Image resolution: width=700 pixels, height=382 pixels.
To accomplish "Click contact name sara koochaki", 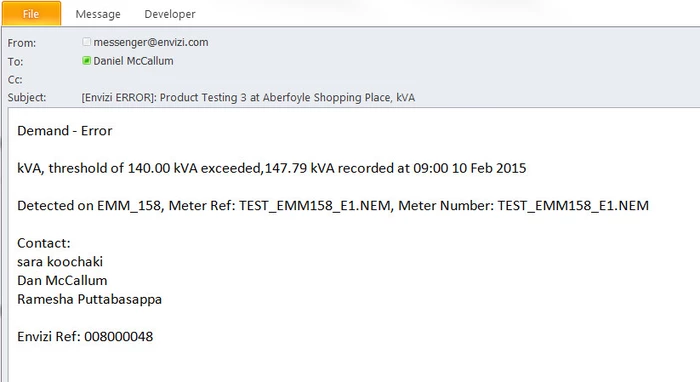I will click(x=60, y=262).
